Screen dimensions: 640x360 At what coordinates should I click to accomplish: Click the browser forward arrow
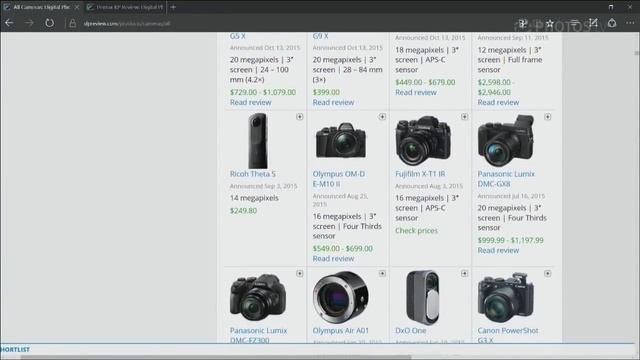(x=29, y=23)
